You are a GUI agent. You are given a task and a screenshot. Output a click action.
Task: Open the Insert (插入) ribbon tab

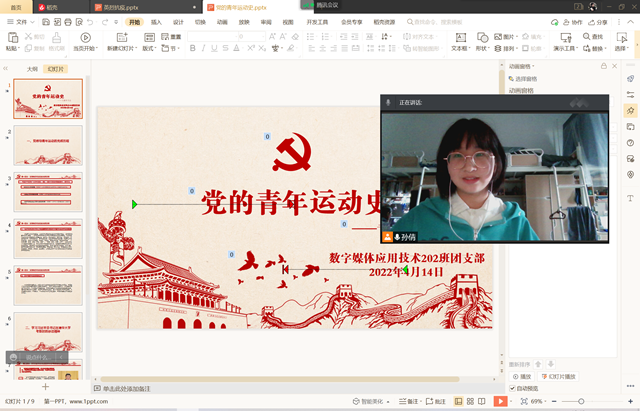156,21
